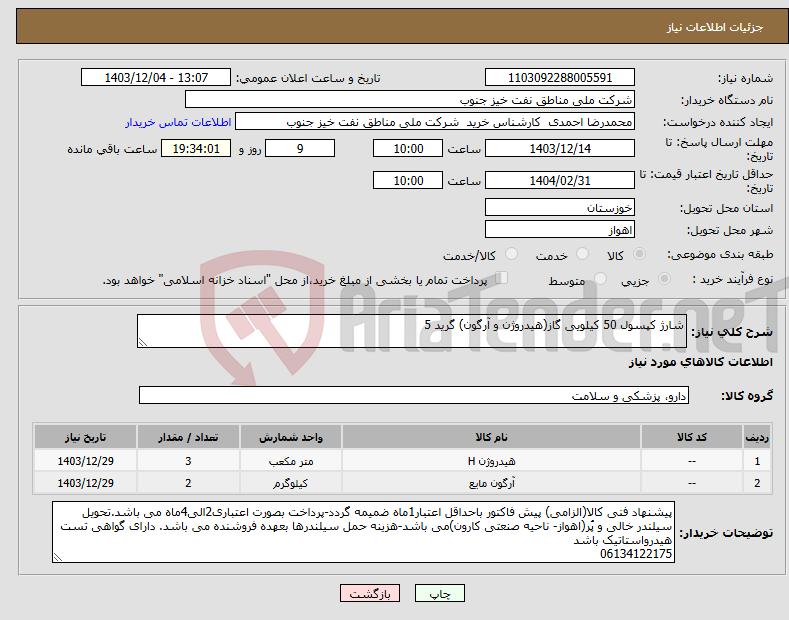Click the اطلاعات کالاهای مورد نیاز heading

click(x=700, y=362)
